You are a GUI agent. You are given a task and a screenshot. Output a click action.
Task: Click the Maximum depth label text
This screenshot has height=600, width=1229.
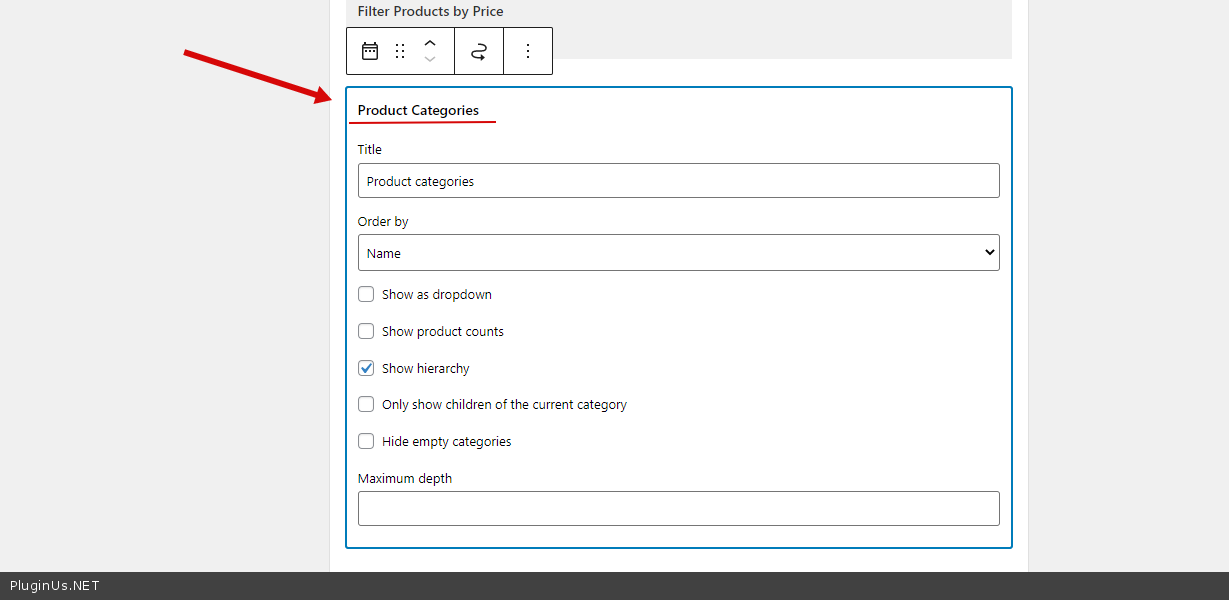pyautogui.click(x=405, y=478)
